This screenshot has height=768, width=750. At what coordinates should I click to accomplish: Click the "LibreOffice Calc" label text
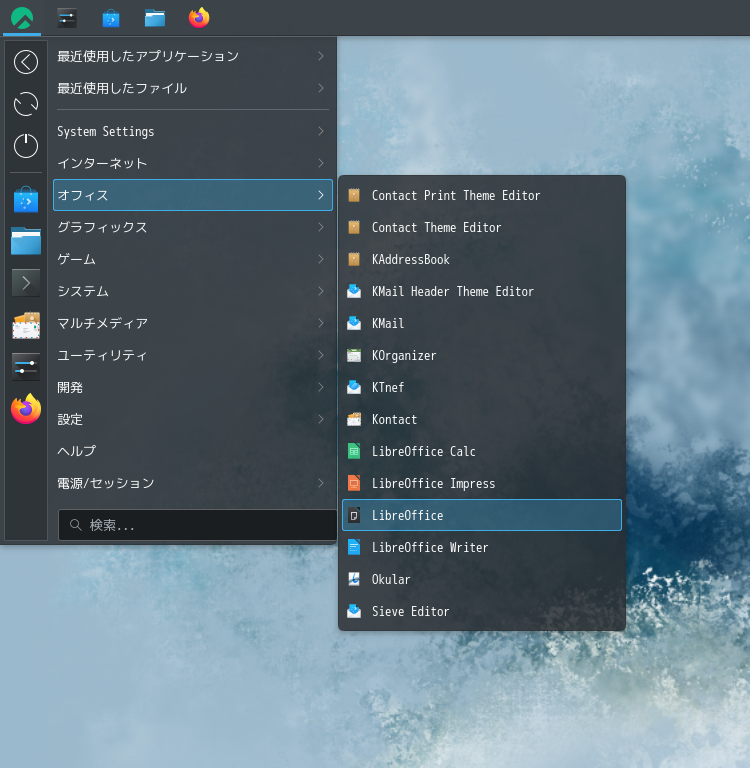[x=424, y=451]
